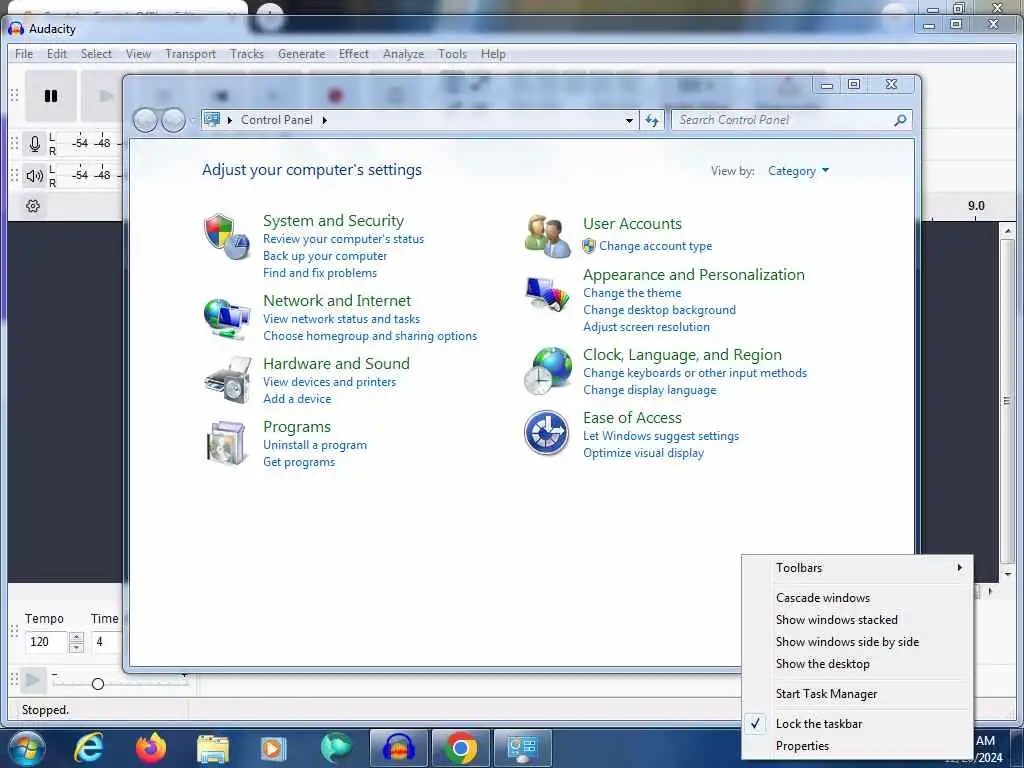Increase Tempo with the up stepper

pos(76,637)
